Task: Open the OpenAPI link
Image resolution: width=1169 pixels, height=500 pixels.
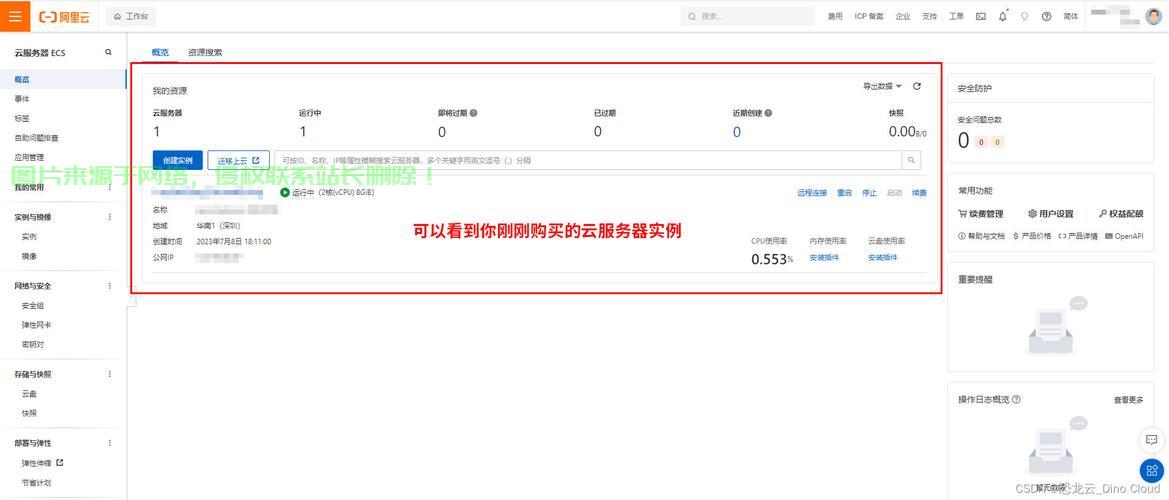Action: pos(1124,235)
